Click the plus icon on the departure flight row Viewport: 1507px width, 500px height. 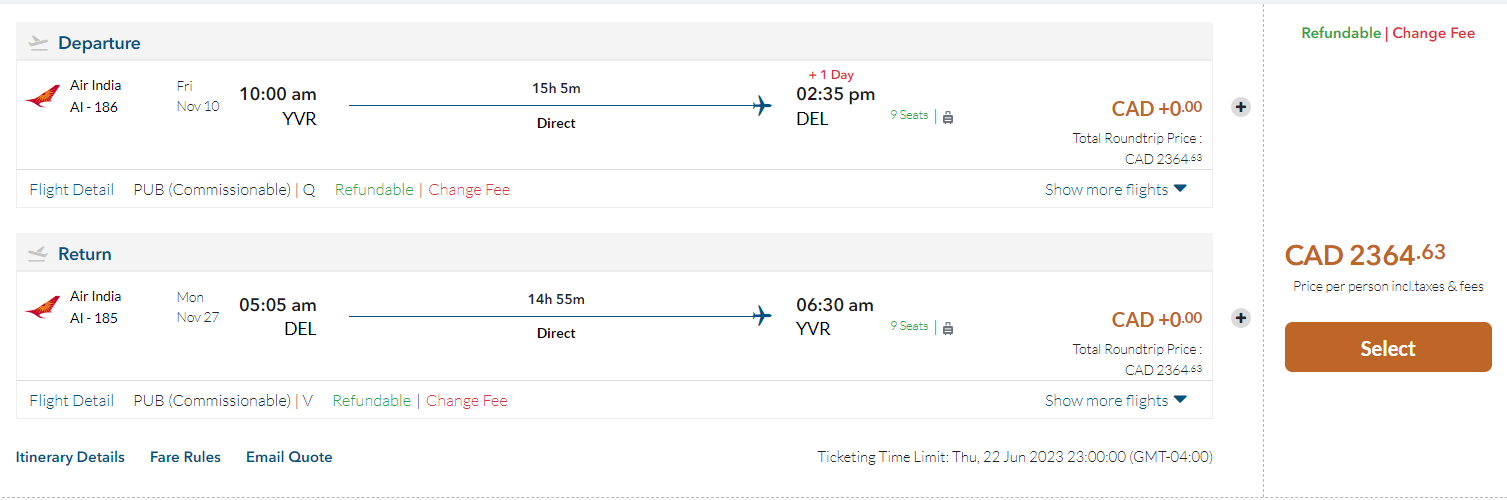1240,107
